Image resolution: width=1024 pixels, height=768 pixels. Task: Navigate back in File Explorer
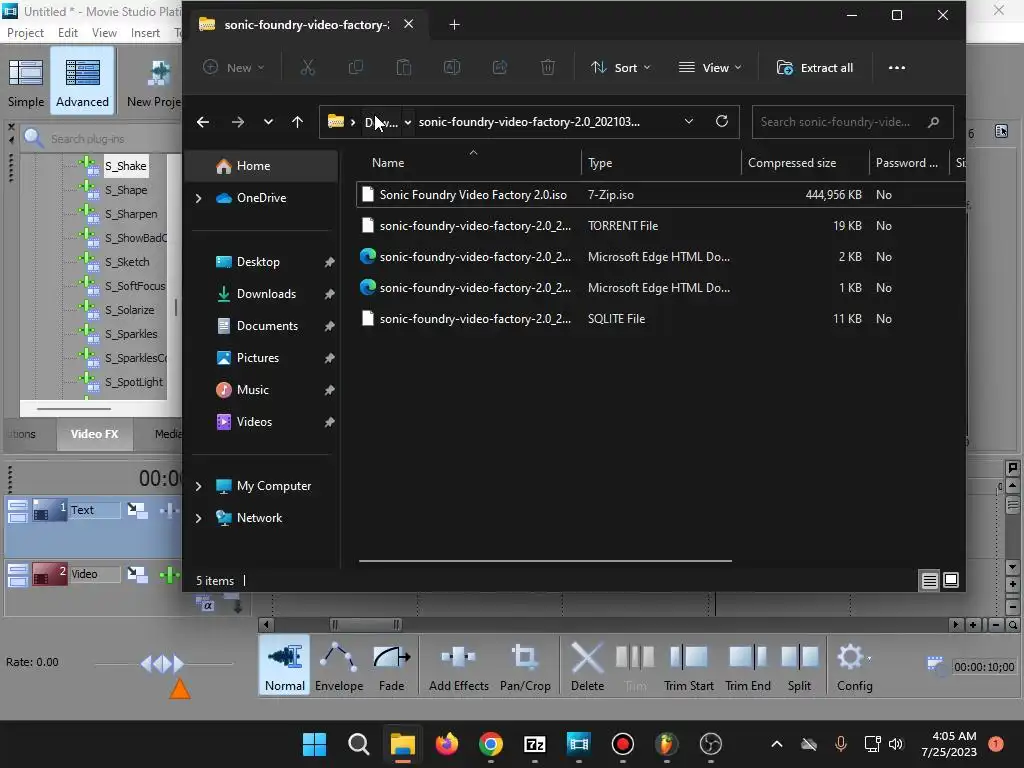coord(203,122)
